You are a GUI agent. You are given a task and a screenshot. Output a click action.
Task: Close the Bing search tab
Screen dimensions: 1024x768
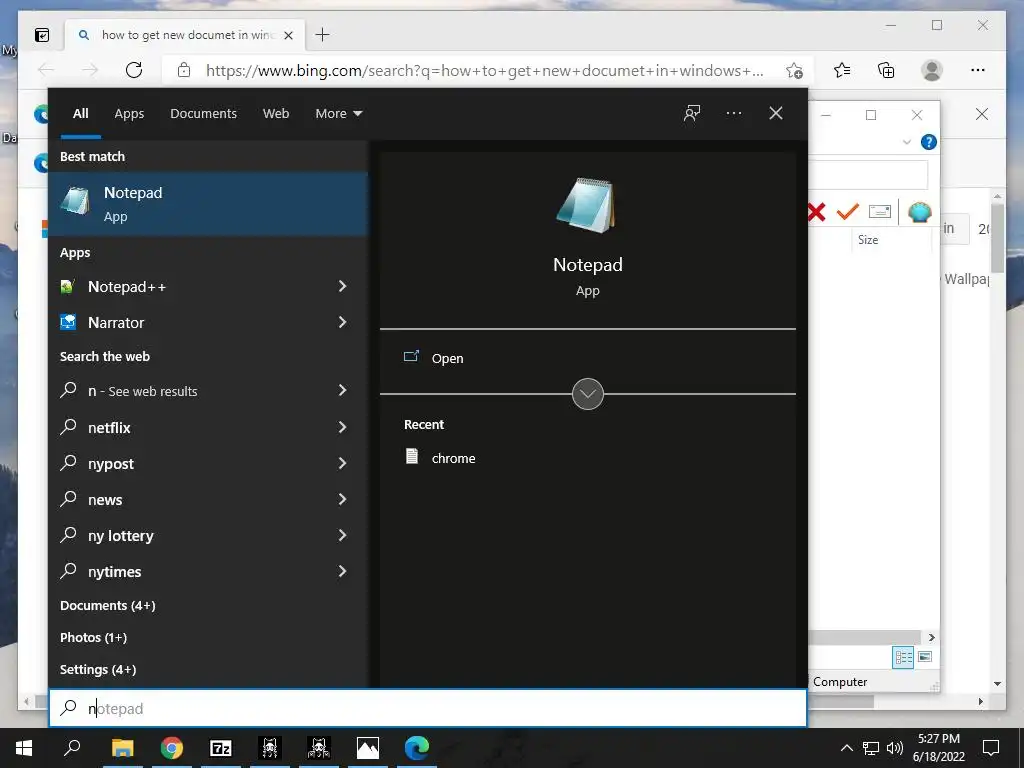click(289, 35)
